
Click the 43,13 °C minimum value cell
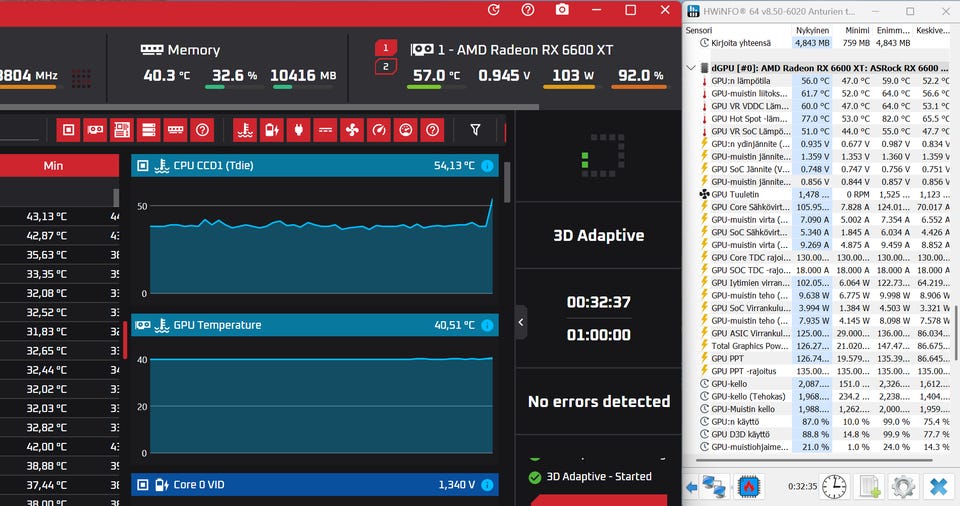pyautogui.click(x=47, y=216)
